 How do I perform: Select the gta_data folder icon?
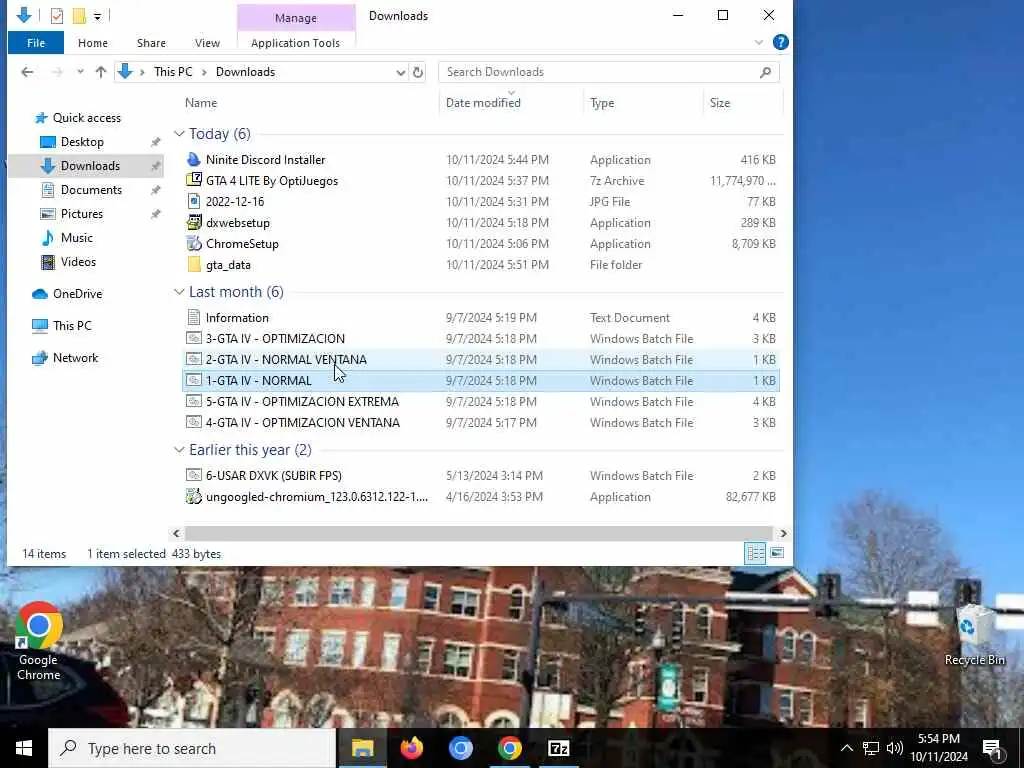click(193, 264)
